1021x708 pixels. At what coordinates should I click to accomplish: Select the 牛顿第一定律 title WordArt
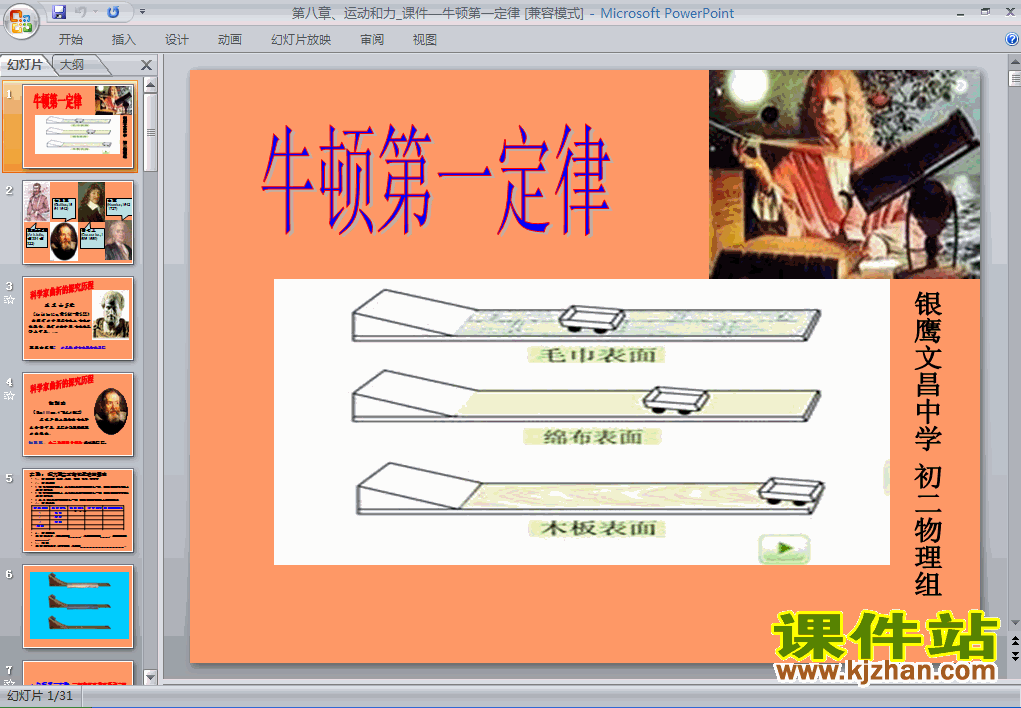tap(436, 180)
